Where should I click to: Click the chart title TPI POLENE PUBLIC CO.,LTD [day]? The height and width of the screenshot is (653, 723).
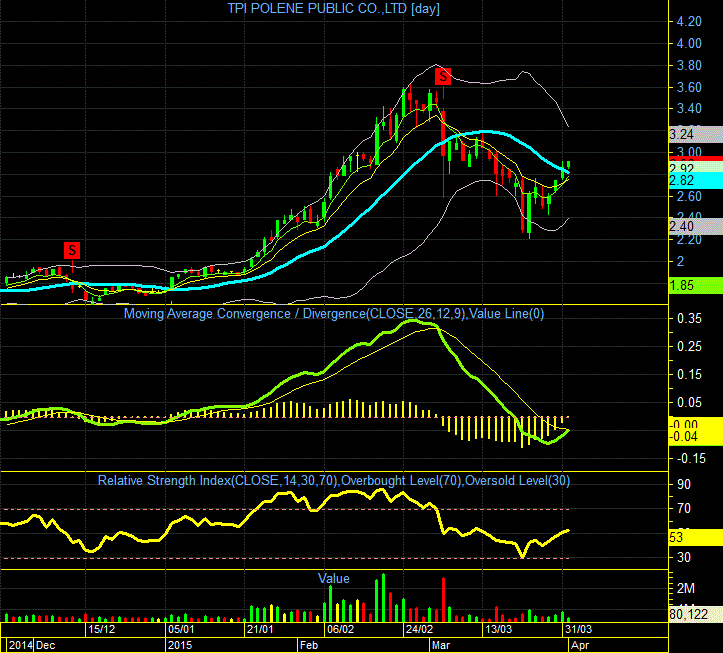point(333,9)
